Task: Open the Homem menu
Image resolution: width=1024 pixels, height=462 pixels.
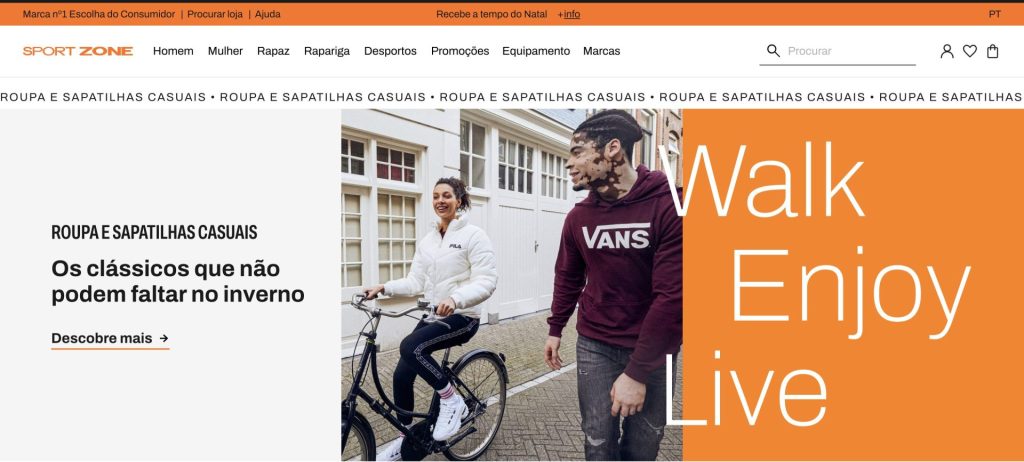Action: tap(173, 51)
